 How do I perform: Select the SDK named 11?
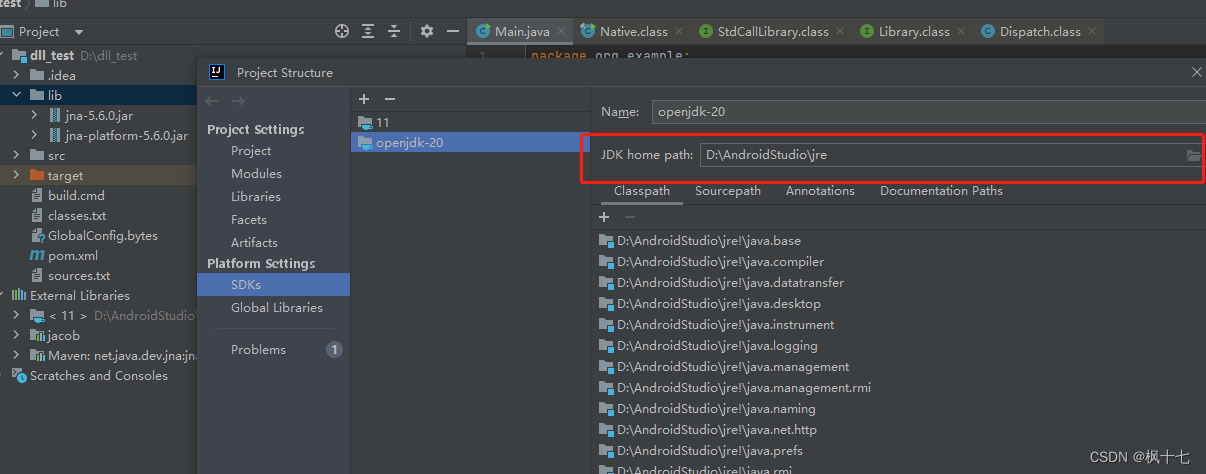(x=470, y=122)
